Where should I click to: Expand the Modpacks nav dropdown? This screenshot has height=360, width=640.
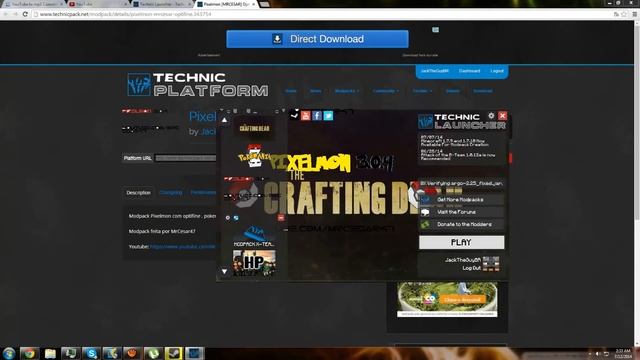click(x=347, y=91)
